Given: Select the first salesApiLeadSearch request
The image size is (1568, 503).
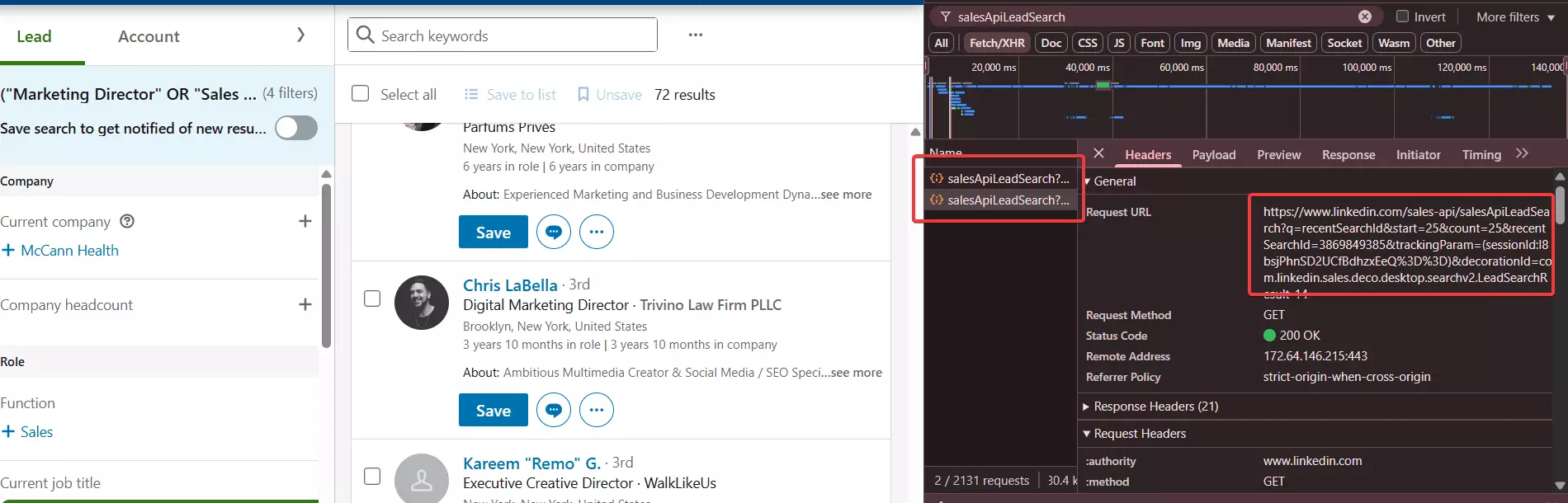Looking at the screenshot, I should click(1000, 178).
